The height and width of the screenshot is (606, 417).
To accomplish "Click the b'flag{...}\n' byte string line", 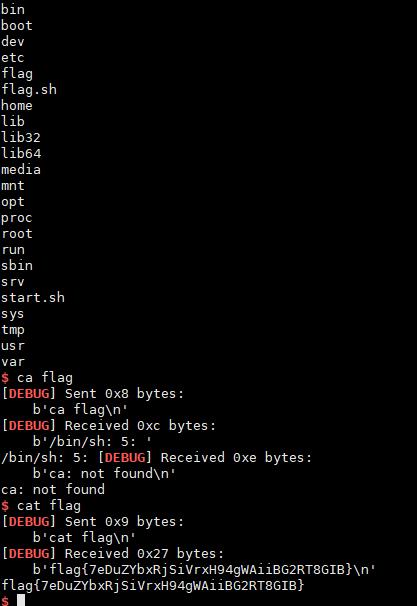I will pos(204,570).
